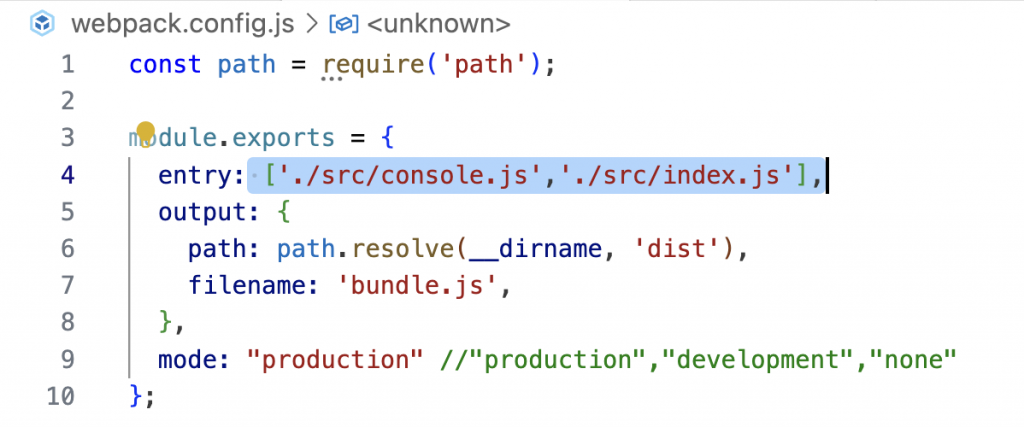Click the closing brace on line 8
The height and width of the screenshot is (427, 1024).
[x=165, y=322]
